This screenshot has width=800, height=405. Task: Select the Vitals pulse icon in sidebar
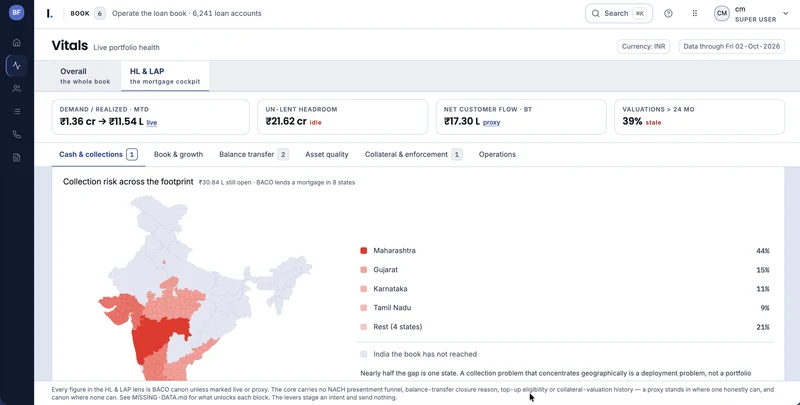point(16,65)
